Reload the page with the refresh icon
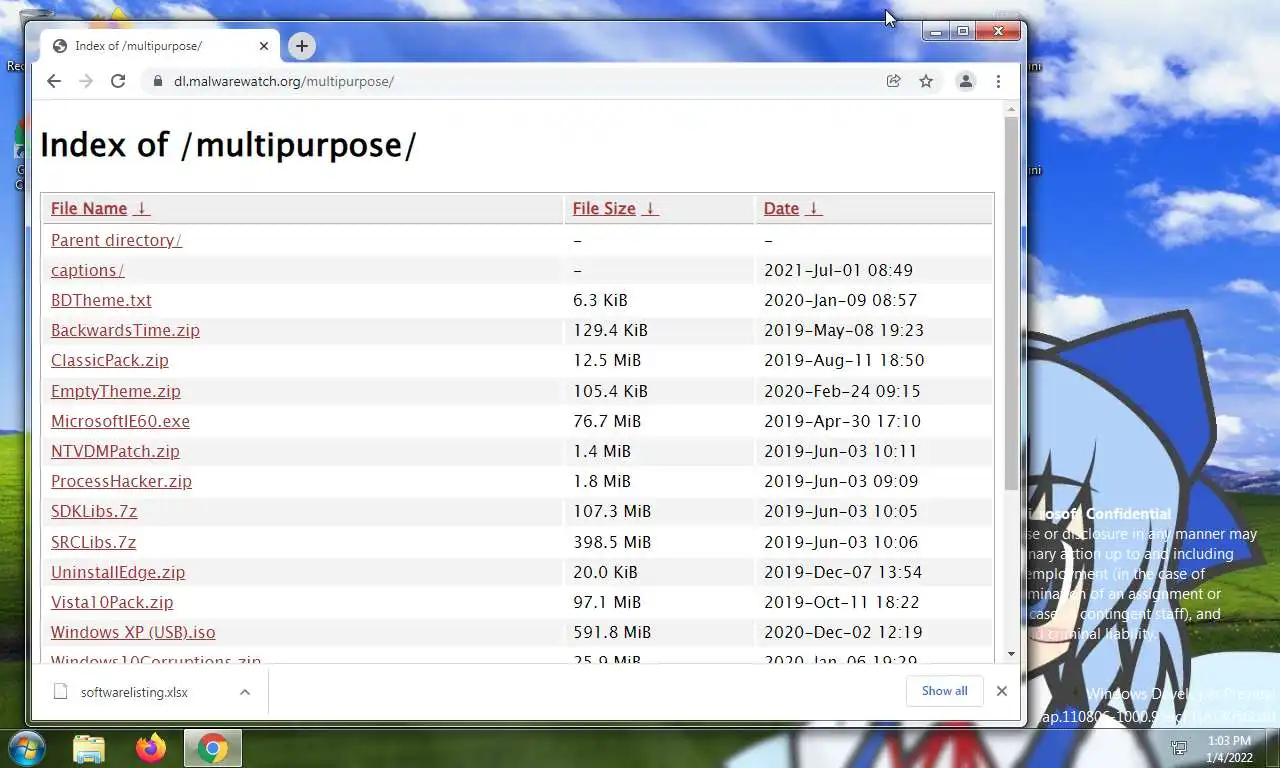This screenshot has width=1280, height=768. 118,81
